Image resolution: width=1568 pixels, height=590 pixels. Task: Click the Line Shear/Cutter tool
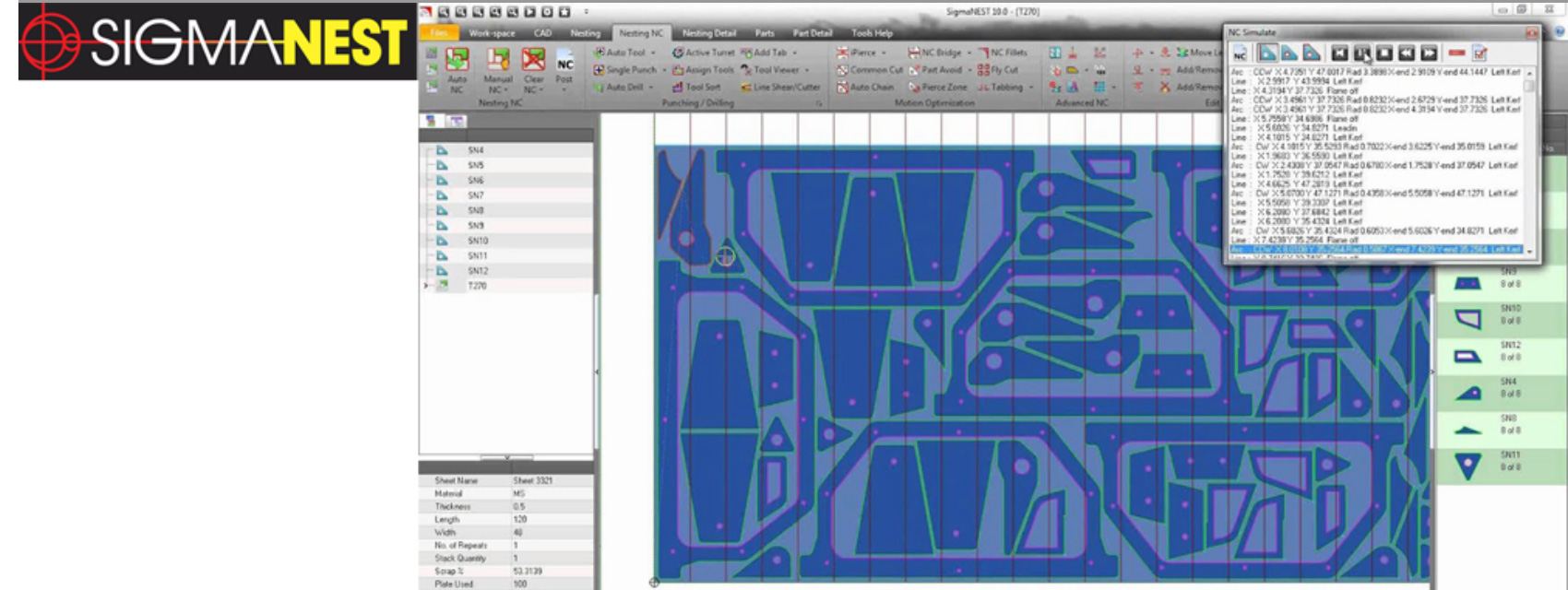(x=780, y=87)
